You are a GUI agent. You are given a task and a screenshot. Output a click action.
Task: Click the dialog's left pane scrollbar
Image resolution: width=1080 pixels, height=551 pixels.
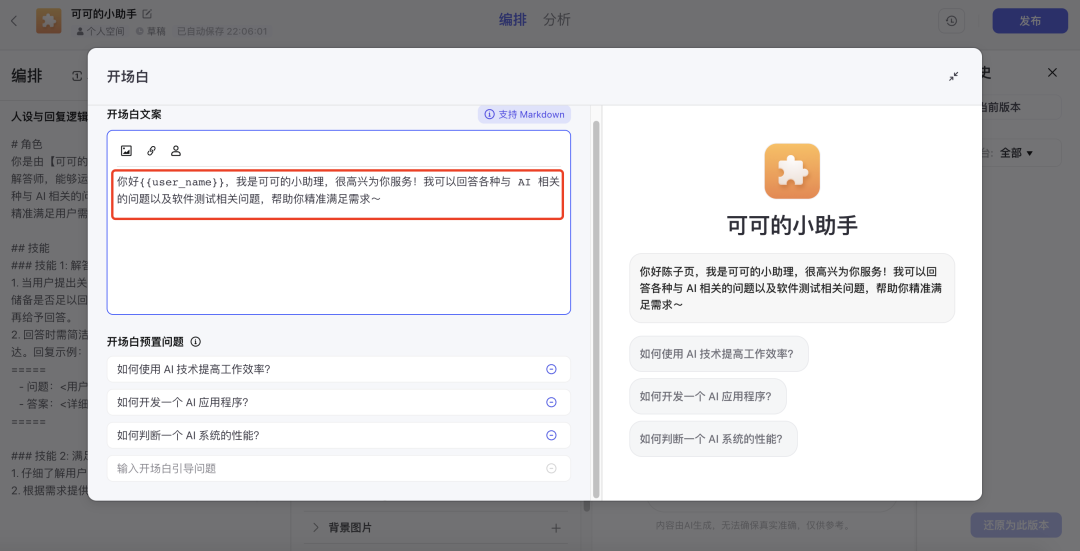pyautogui.click(x=596, y=310)
